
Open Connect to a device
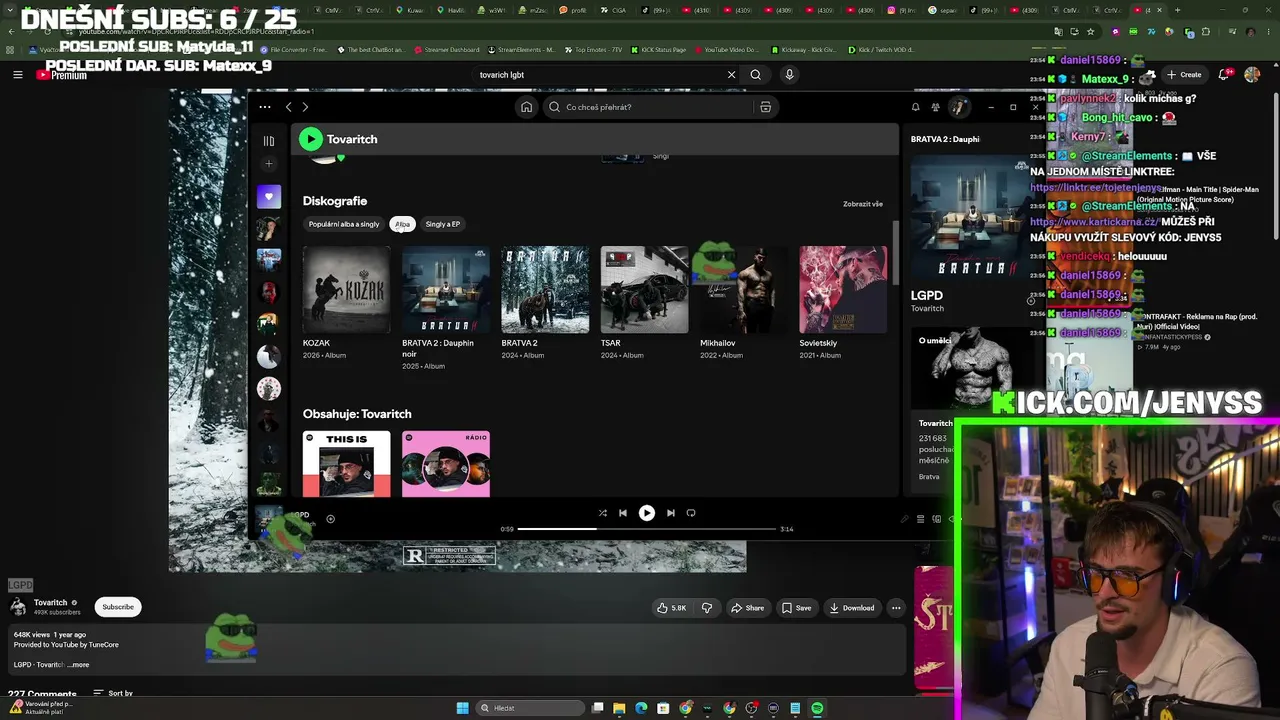pyautogui.click(x=937, y=519)
